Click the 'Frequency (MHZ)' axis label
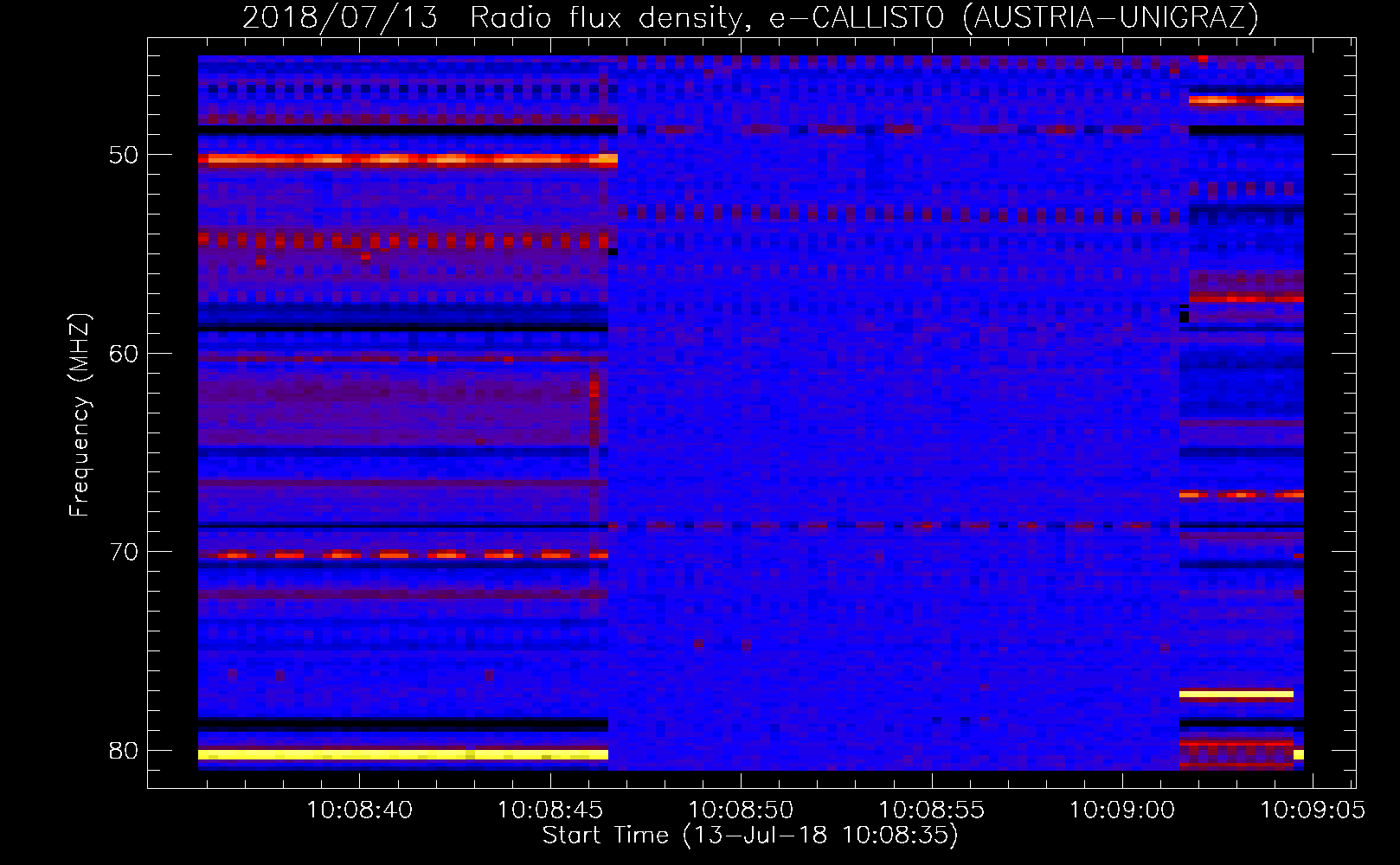The height and width of the screenshot is (865, 1400). [80, 415]
